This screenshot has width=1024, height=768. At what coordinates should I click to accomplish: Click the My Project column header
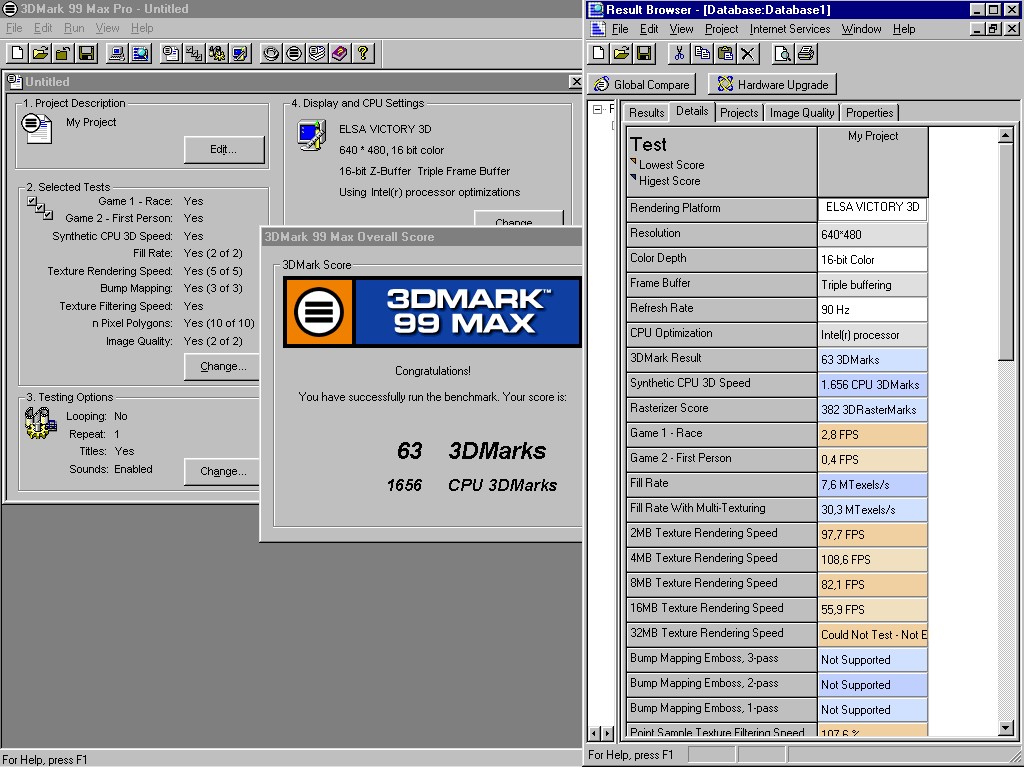[x=872, y=161]
